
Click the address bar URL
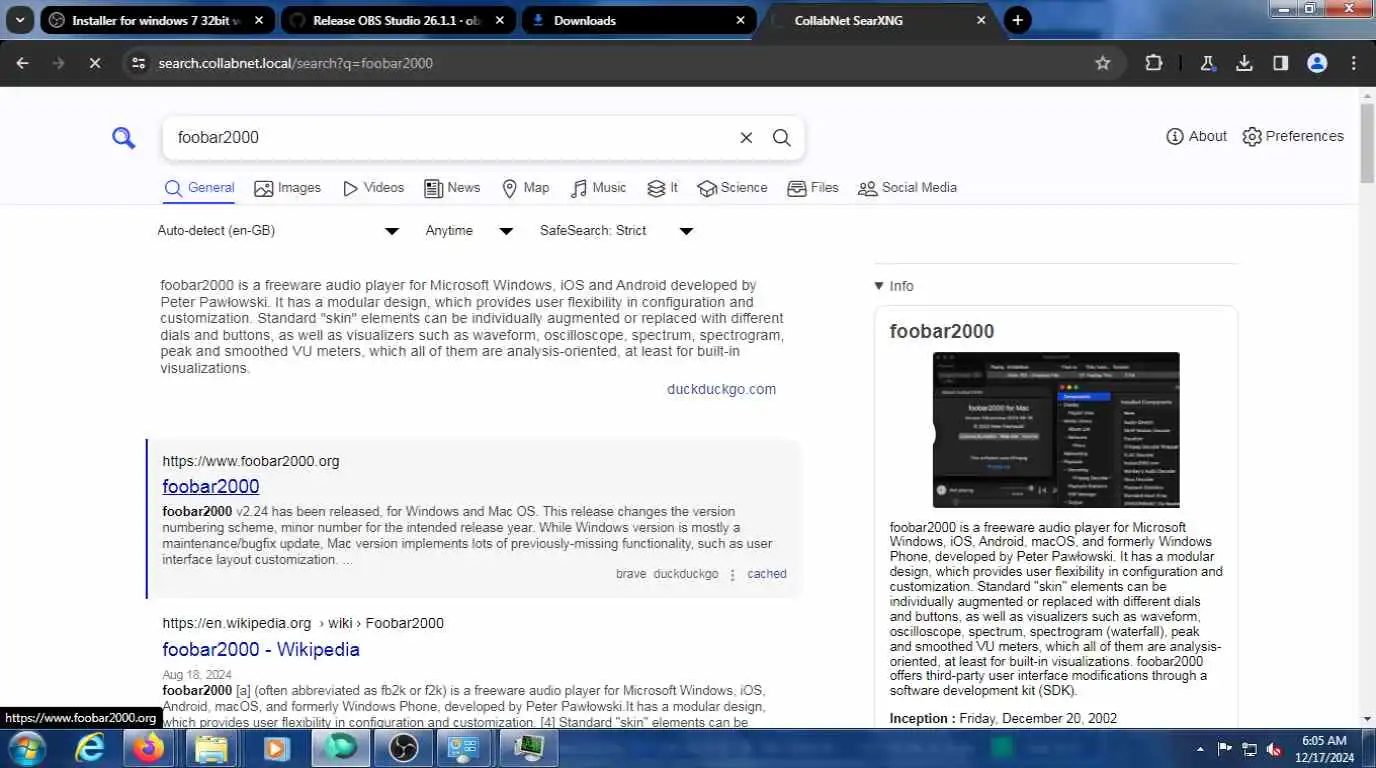tap(295, 63)
